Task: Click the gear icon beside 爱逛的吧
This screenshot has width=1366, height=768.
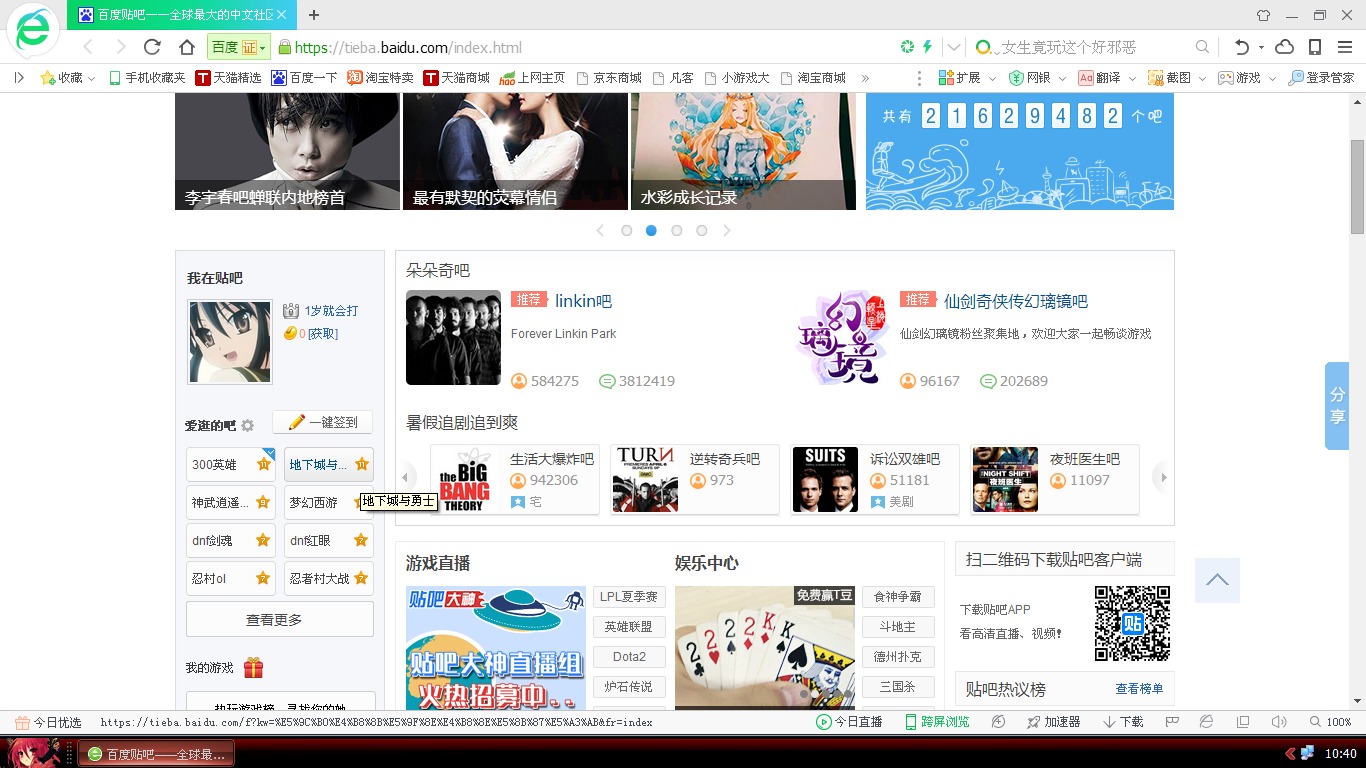Action: 247,425
